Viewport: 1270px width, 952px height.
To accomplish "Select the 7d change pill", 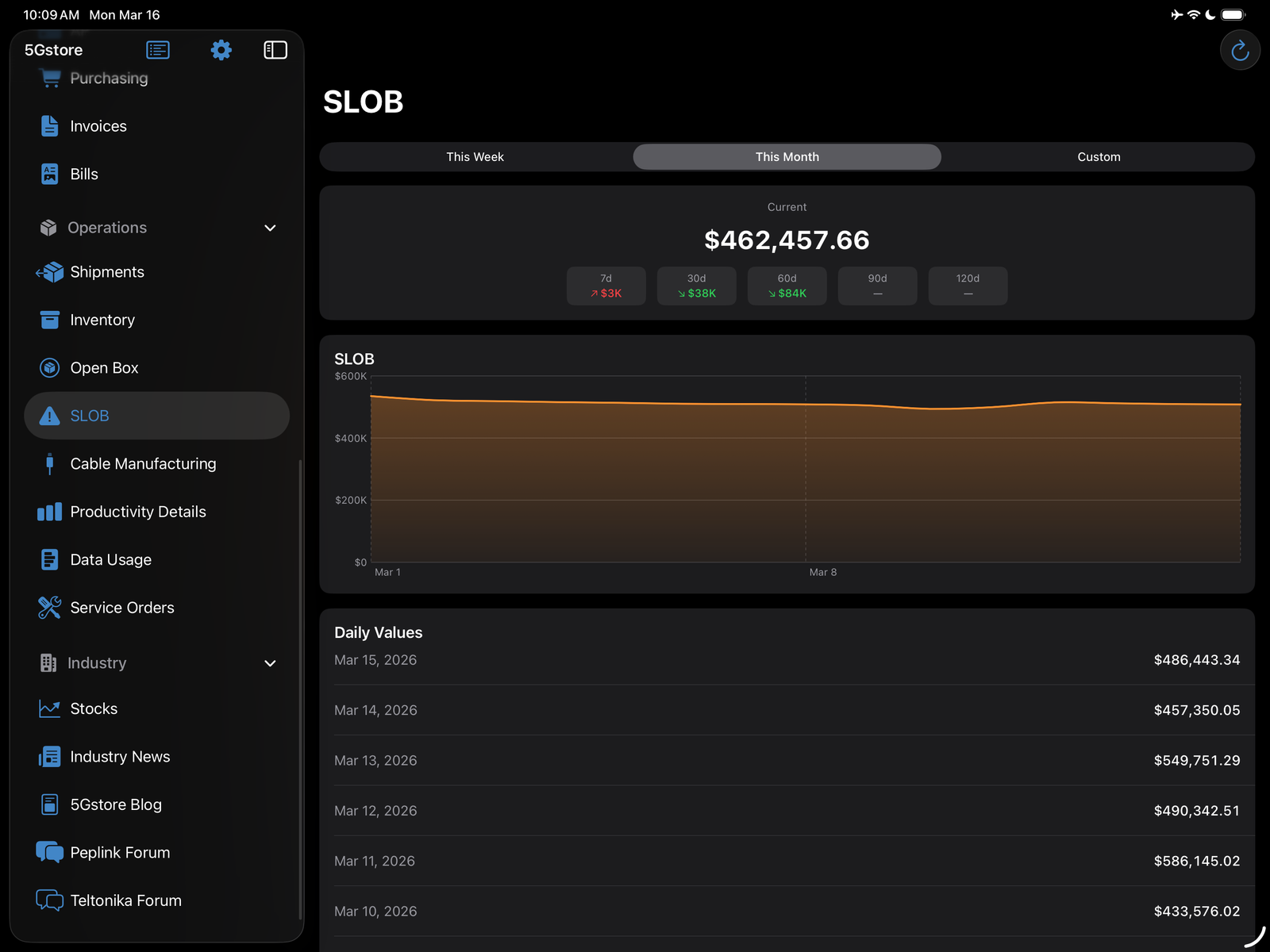I will click(x=606, y=286).
